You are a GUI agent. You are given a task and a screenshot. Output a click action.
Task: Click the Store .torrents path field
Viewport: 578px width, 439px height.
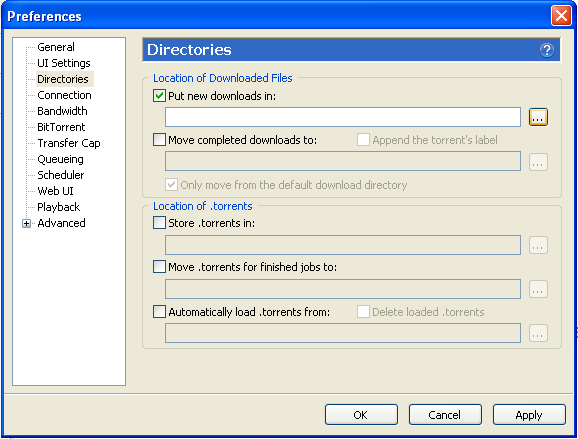[343, 245]
